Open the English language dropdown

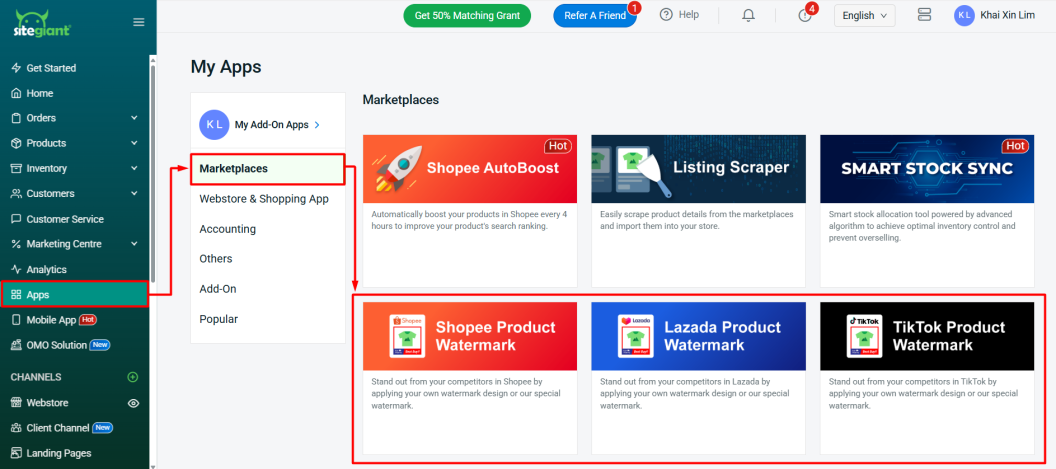[x=865, y=15]
